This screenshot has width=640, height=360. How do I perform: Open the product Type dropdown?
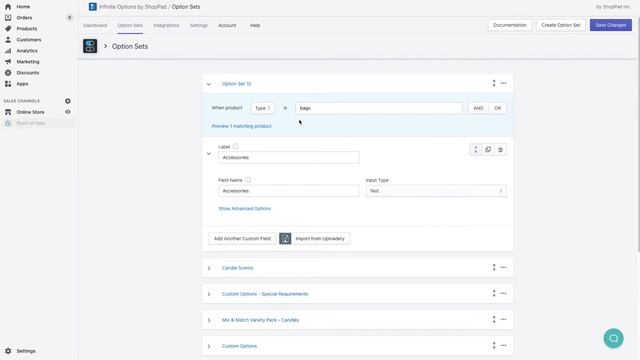tap(262, 108)
